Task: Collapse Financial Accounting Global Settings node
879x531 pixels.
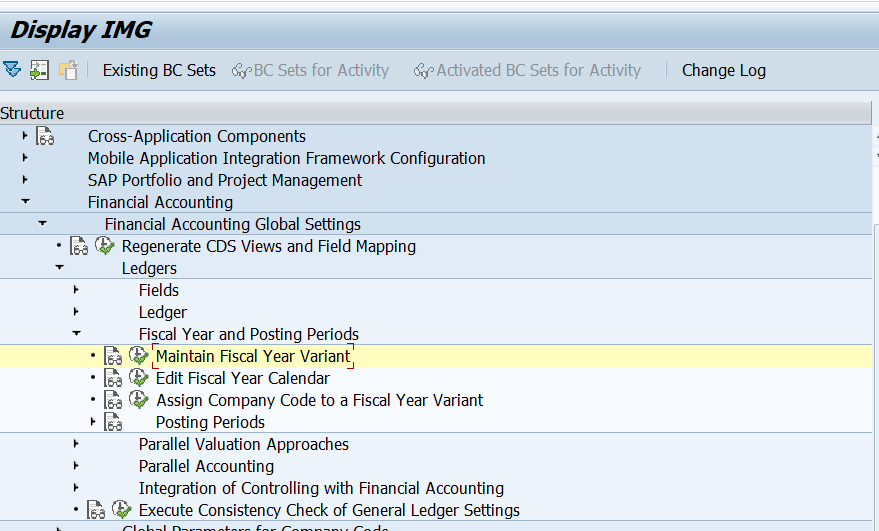Action: pos(42,223)
